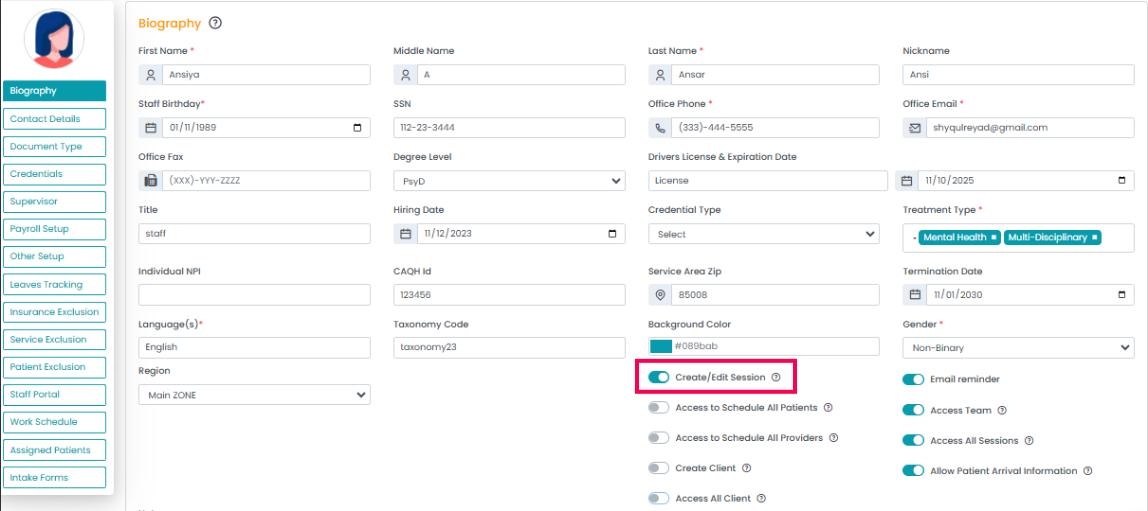This screenshot has height=511, width=1148.
Task: Click the staff profile avatar image
Action: (x=53, y=39)
